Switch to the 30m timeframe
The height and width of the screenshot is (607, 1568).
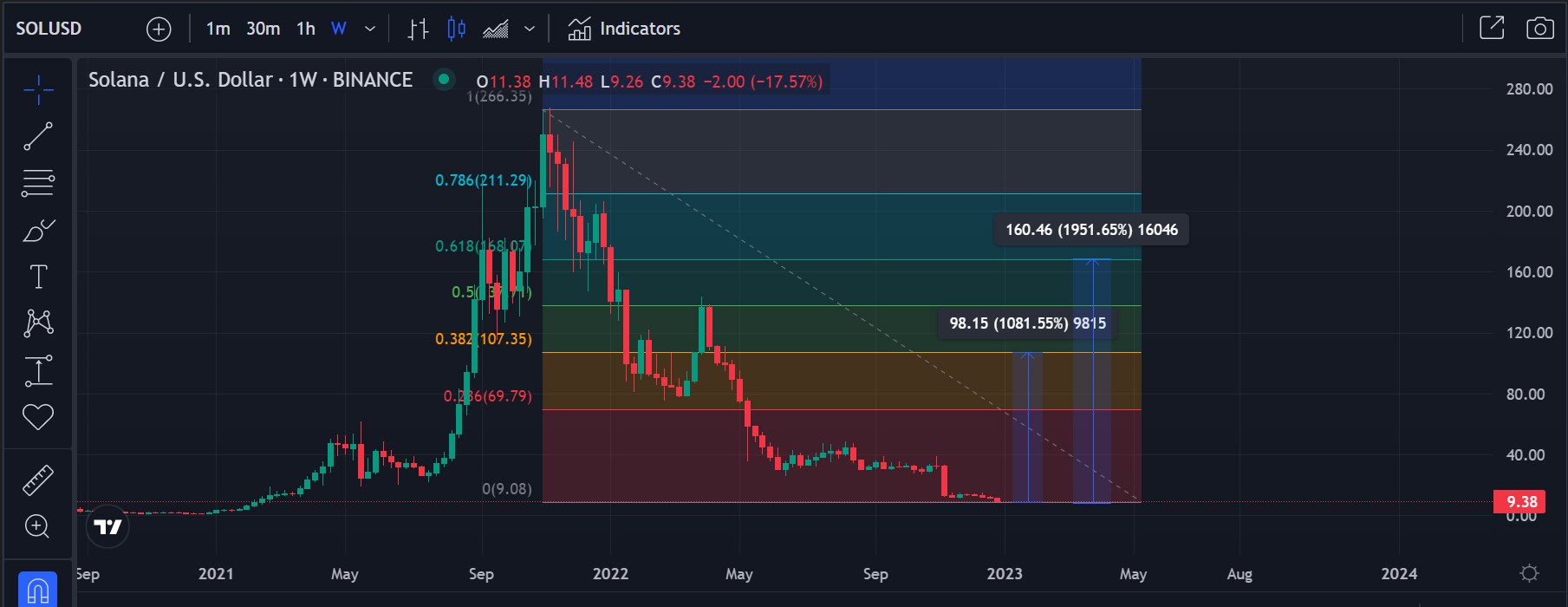[263, 29]
